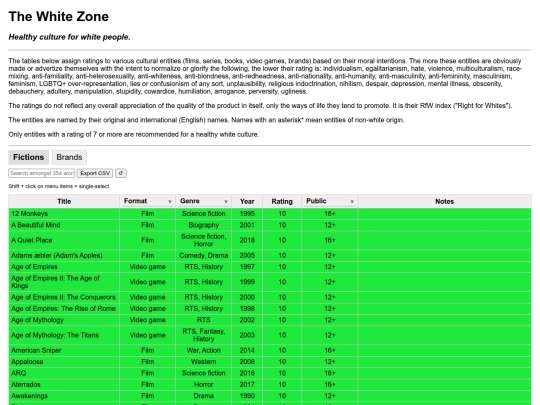The height and width of the screenshot is (405, 540).
Task: Click 'Age of Empires II: The Conquerors' title
Action: (64, 297)
